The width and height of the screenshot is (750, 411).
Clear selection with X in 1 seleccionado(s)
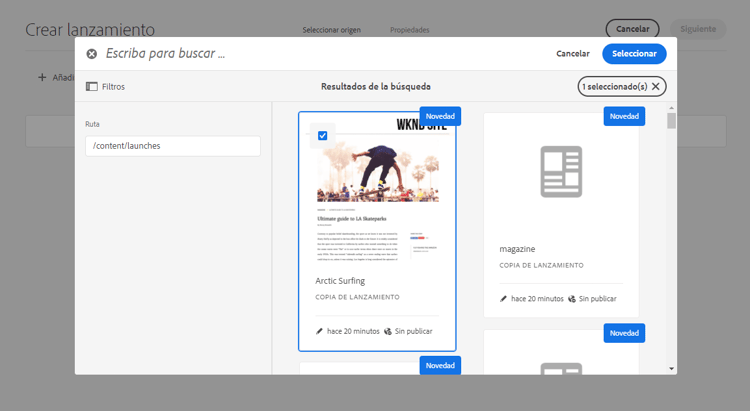[656, 86]
